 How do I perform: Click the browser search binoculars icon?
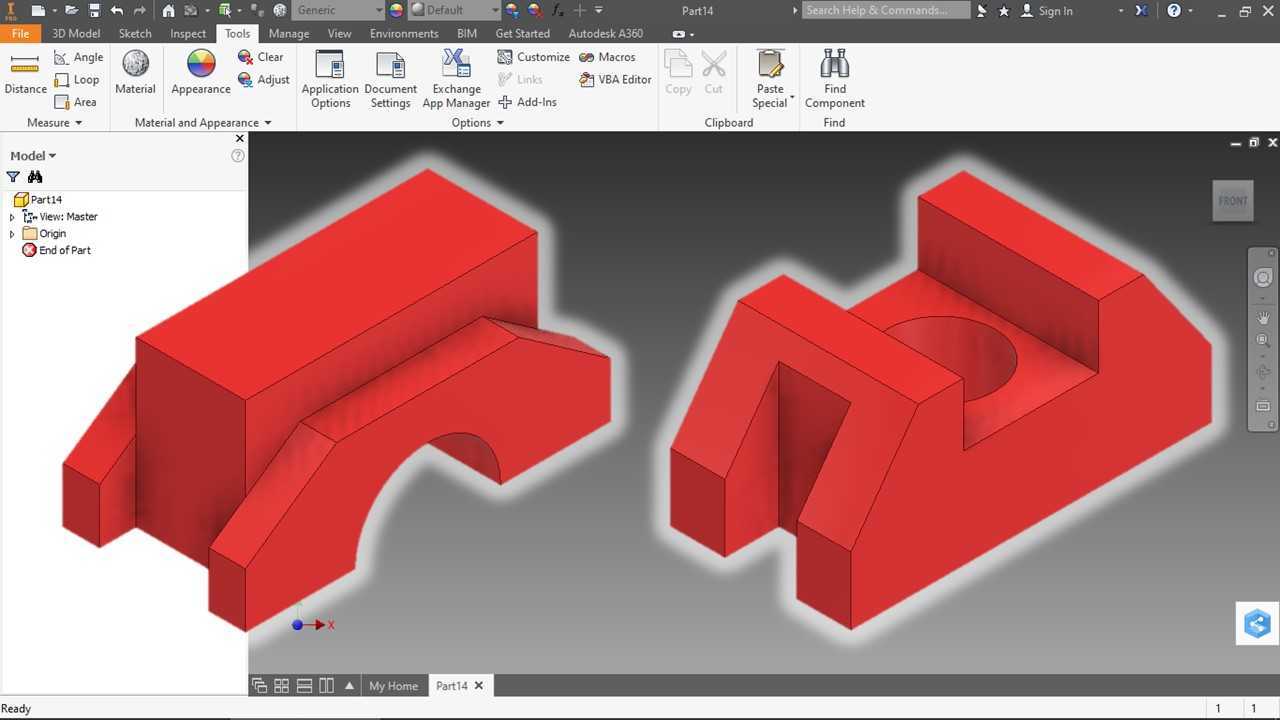click(x=35, y=177)
